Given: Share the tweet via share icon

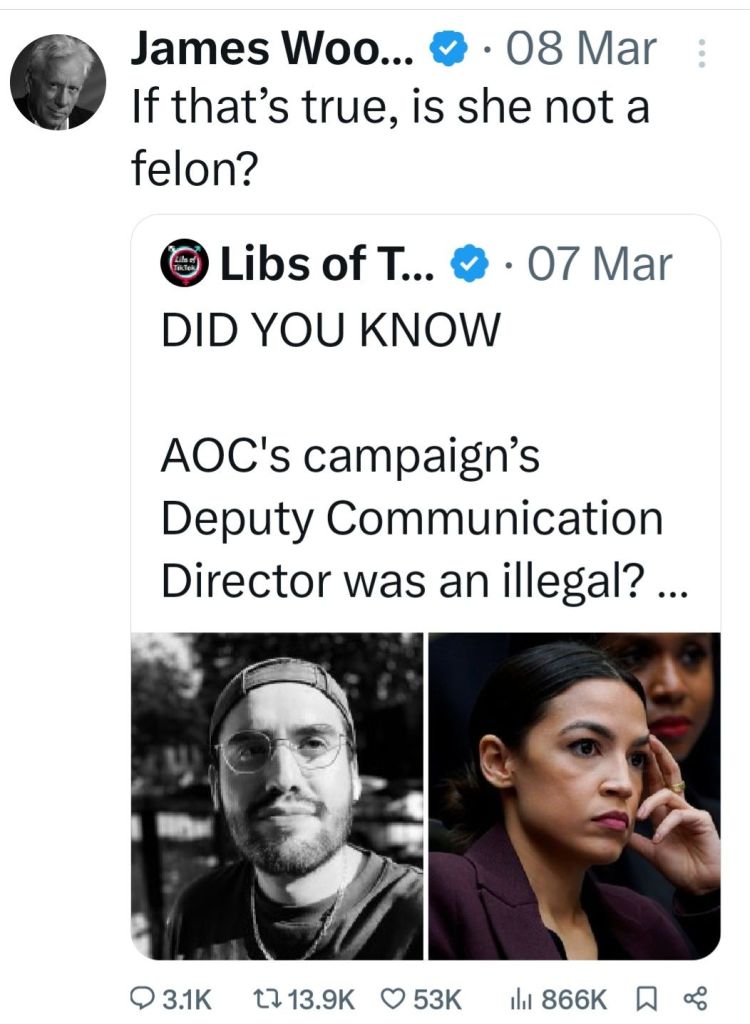Looking at the screenshot, I should [x=693, y=997].
